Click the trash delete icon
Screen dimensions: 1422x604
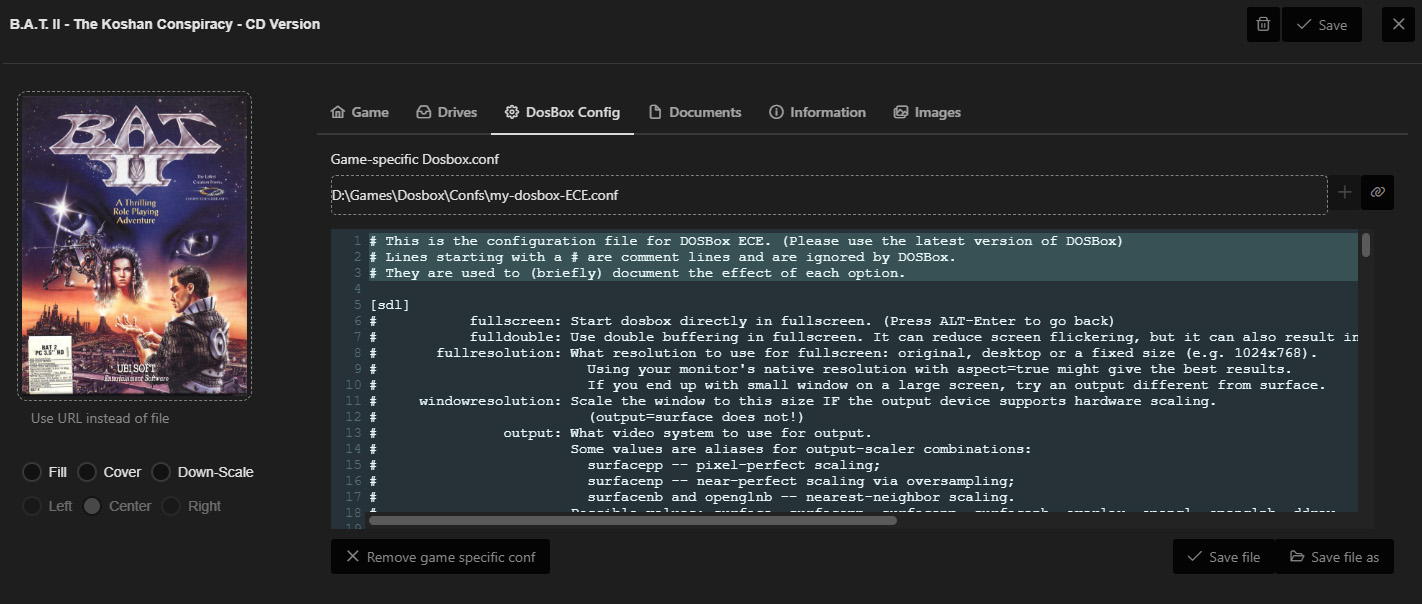pyautogui.click(x=1263, y=25)
